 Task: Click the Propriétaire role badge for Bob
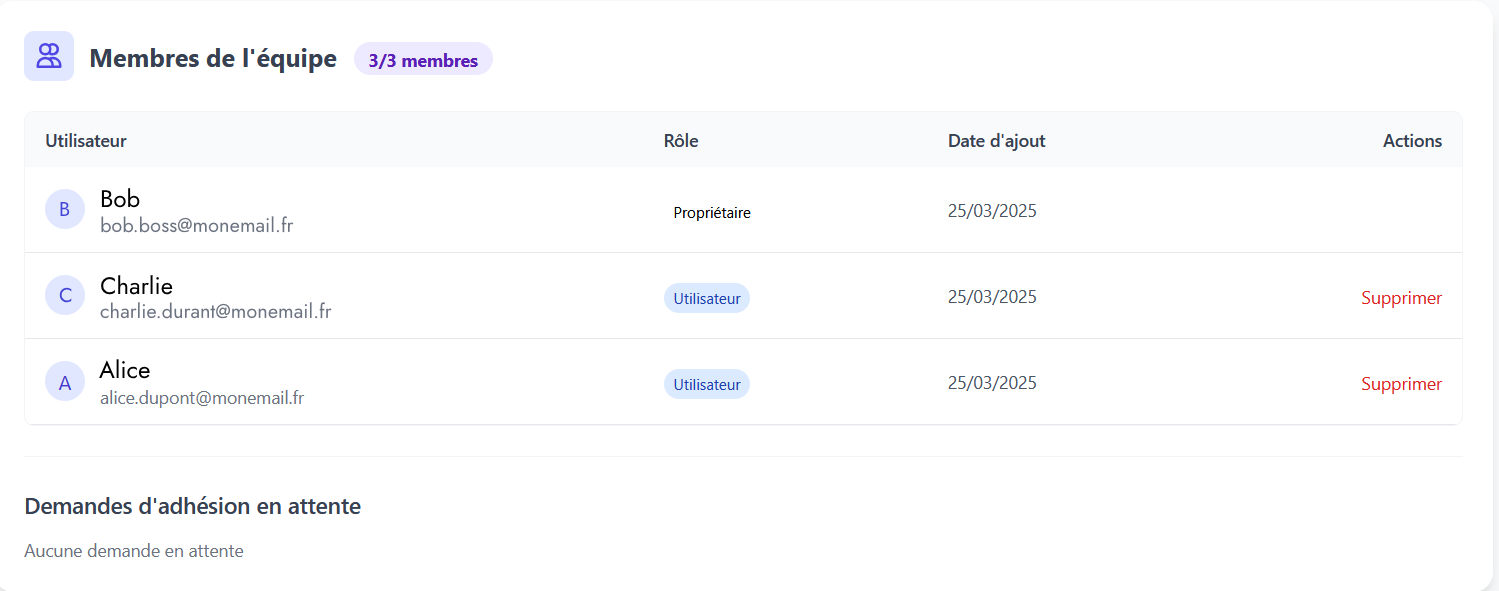(x=712, y=212)
